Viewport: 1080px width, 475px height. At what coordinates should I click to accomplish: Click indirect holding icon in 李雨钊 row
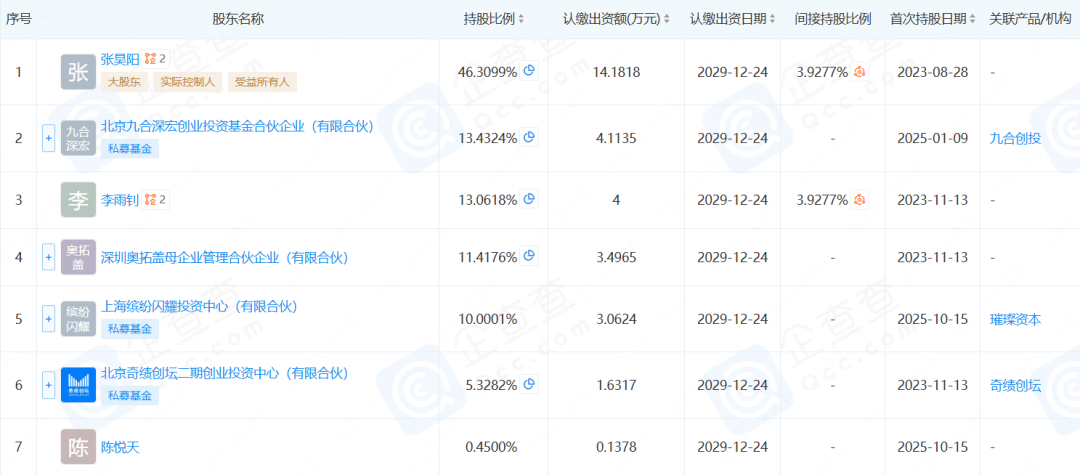point(859,200)
